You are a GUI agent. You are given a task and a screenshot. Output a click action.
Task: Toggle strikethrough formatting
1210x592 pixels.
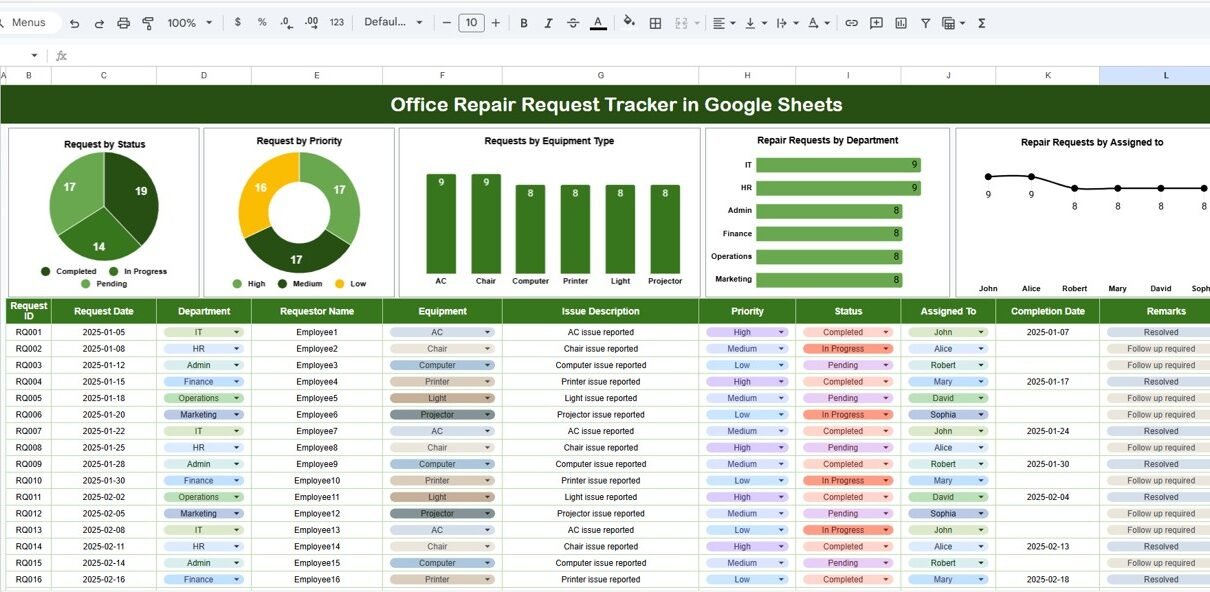pyautogui.click(x=572, y=23)
